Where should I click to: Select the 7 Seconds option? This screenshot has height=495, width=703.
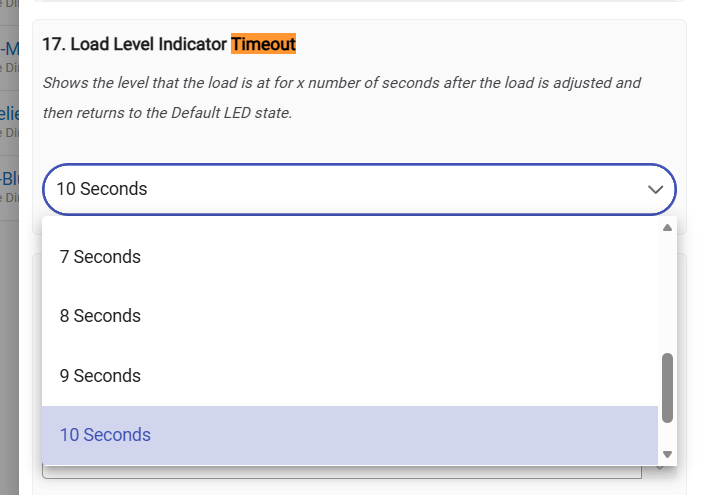(x=100, y=257)
